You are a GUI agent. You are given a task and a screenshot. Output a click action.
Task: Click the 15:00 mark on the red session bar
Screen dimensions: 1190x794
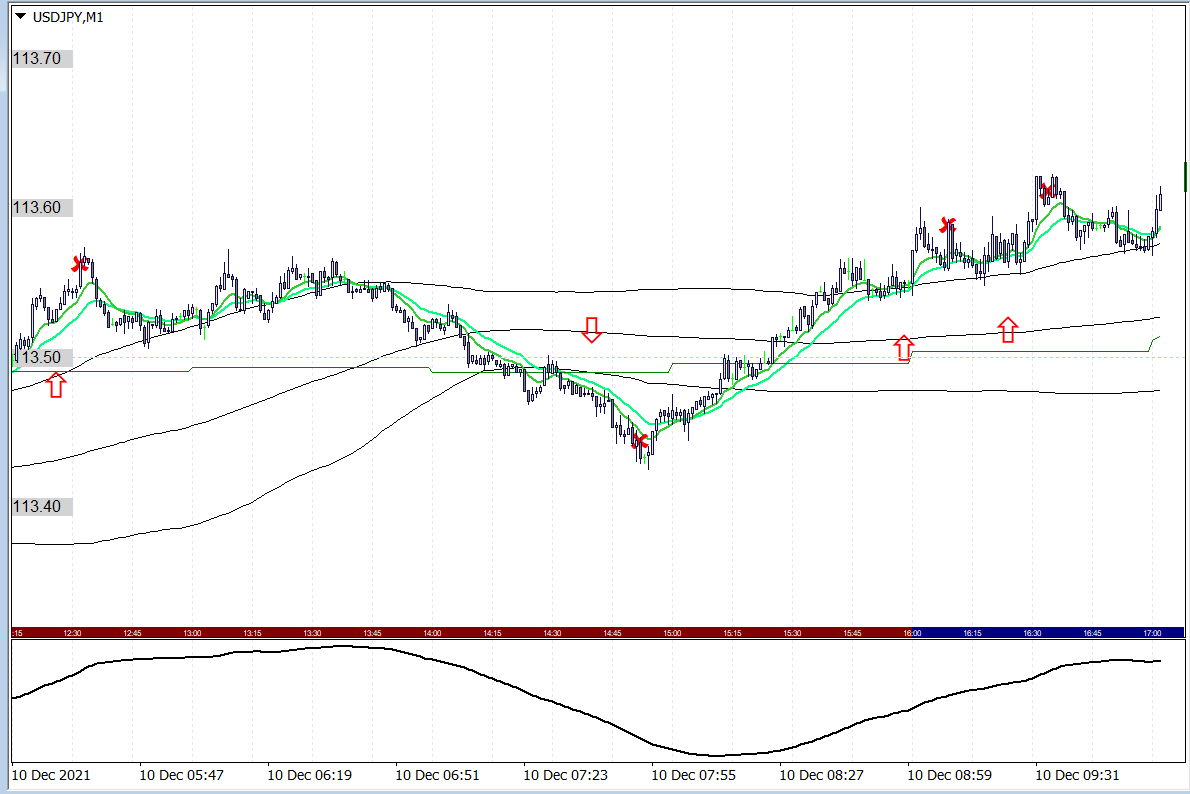point(672,633)
